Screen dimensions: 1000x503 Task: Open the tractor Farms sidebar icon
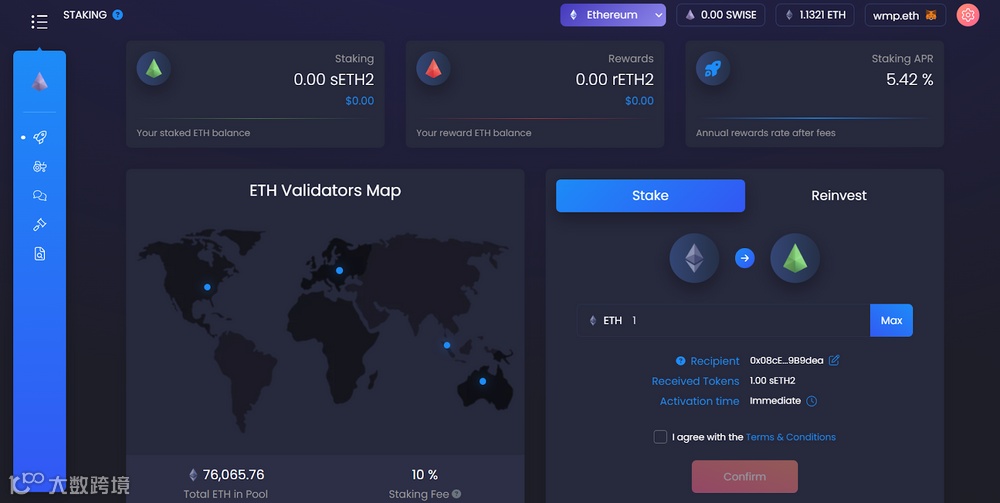(x=40, y=166)
